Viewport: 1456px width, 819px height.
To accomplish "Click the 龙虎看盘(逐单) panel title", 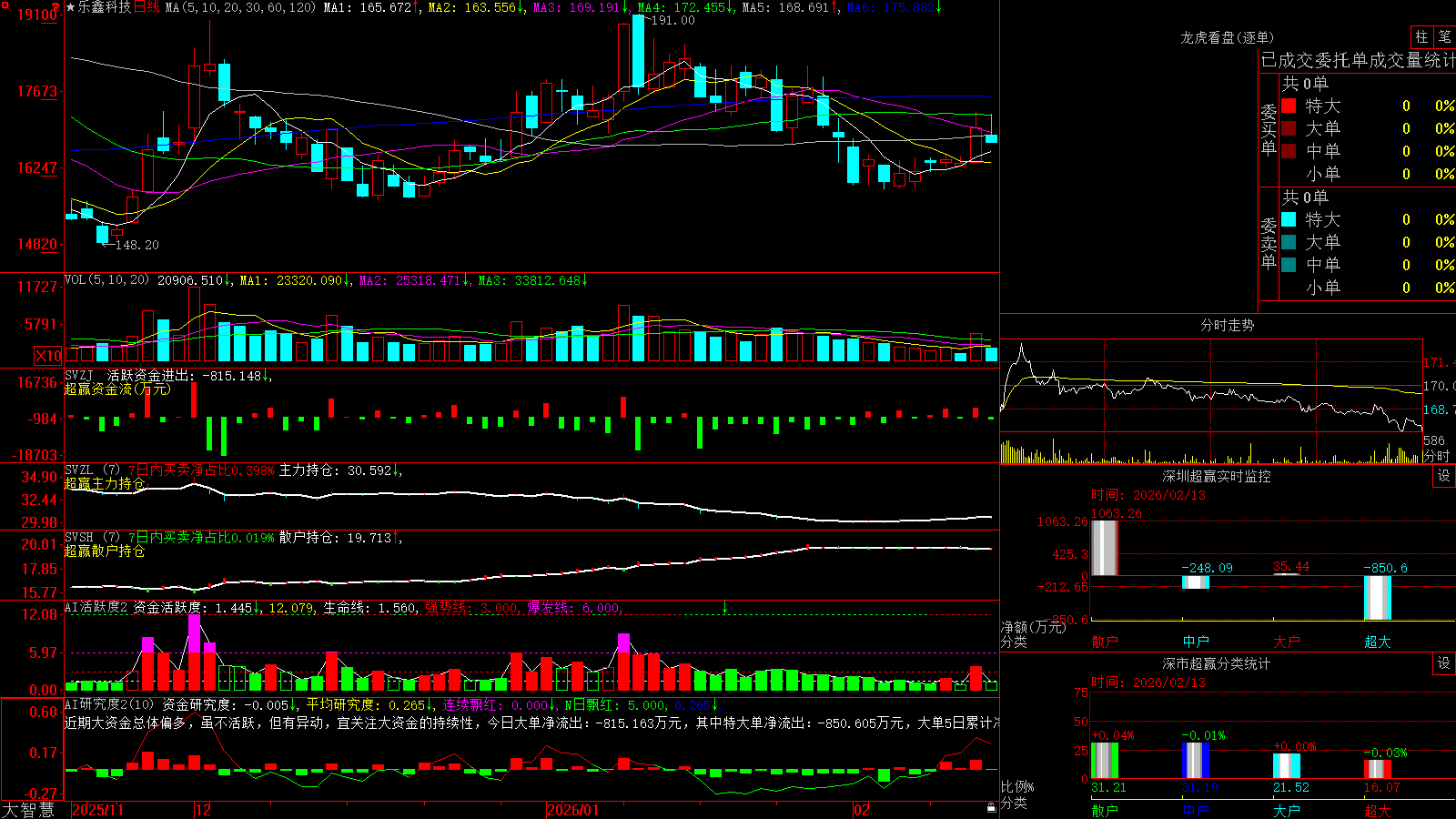I will 1228,37.
